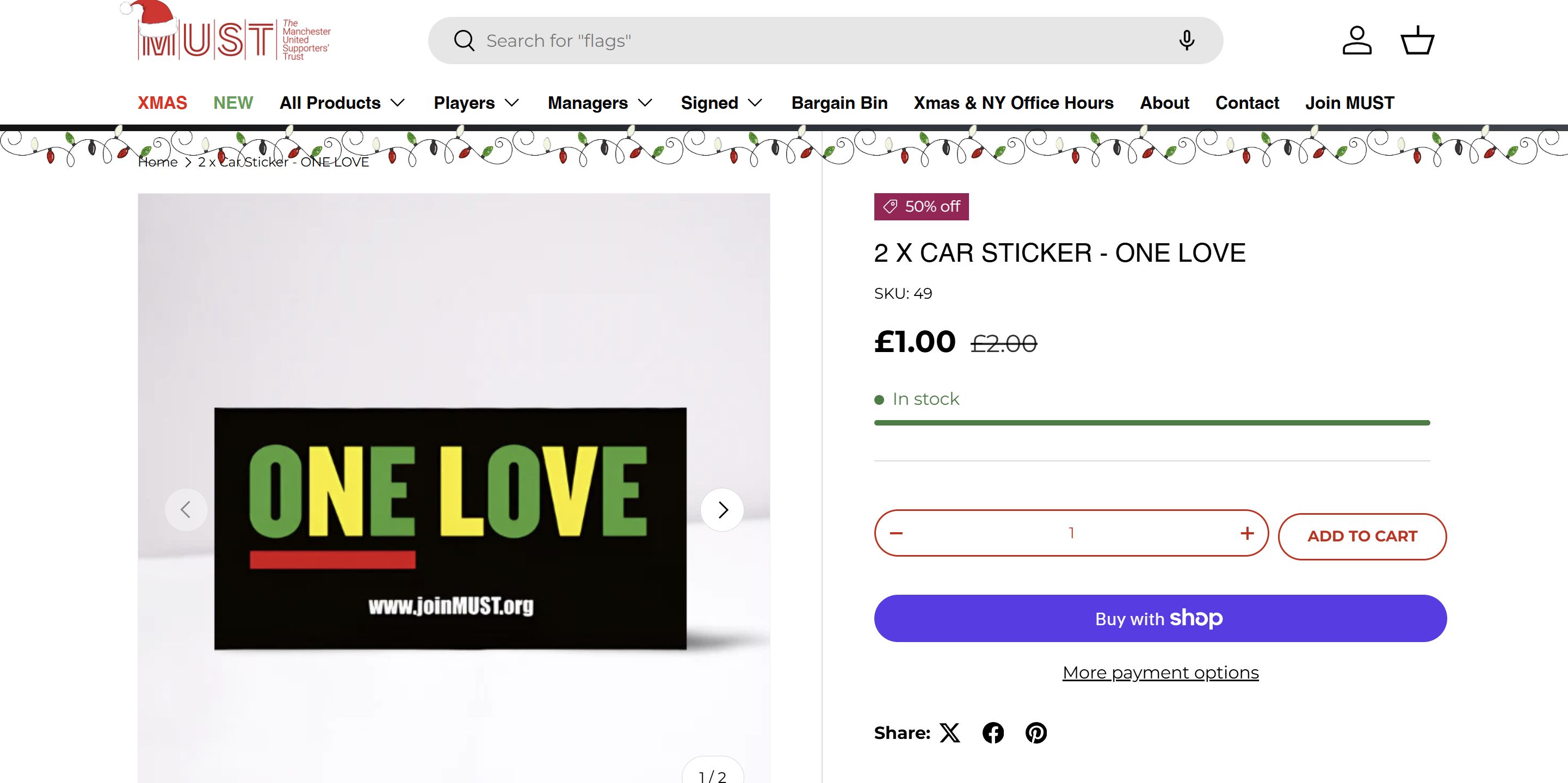Activate voice search microphone icon

click(x=1186, y=40)
